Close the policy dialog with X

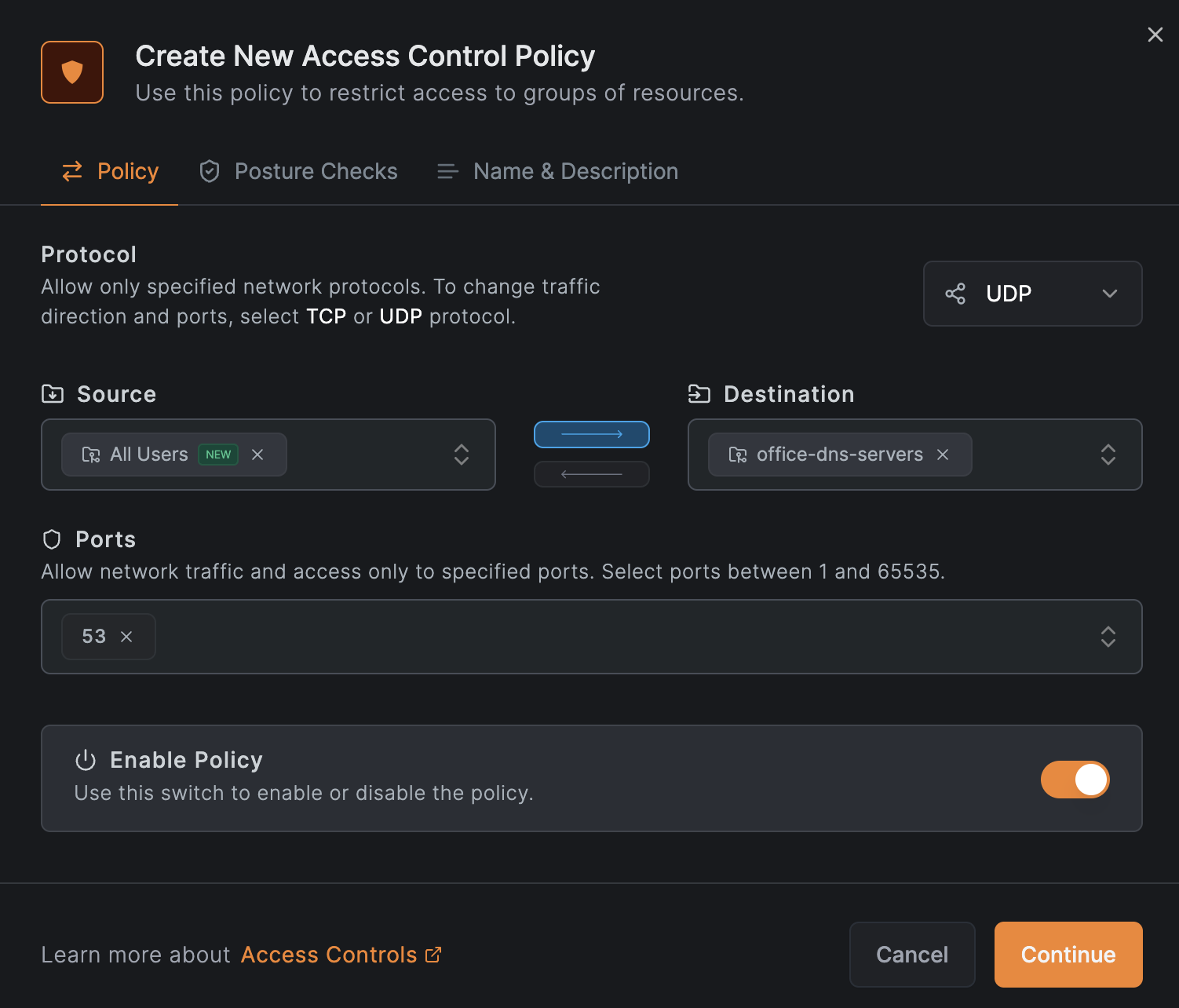tap(1155, 35)
